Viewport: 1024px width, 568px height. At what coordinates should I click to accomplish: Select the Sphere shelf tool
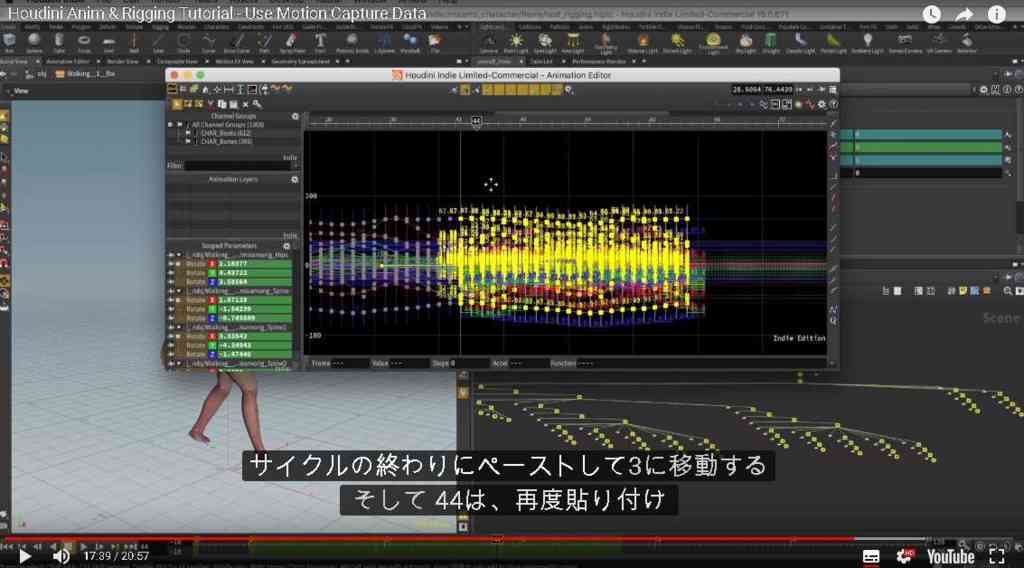pos(34,42)
